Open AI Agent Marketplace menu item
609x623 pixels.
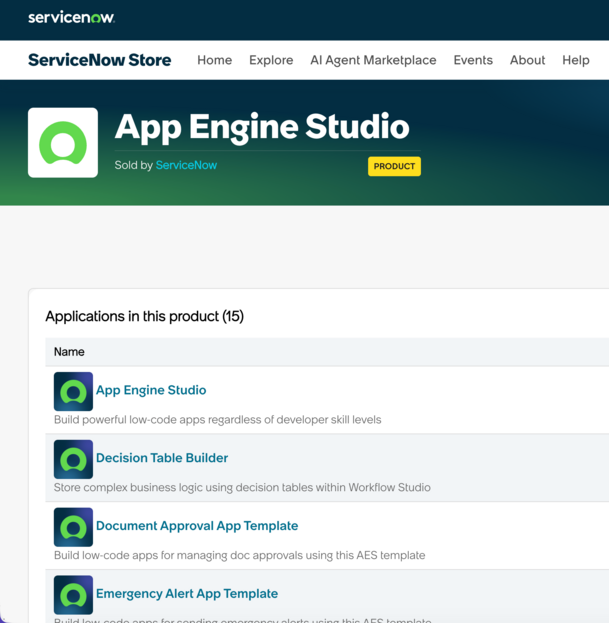coord(373,60)
